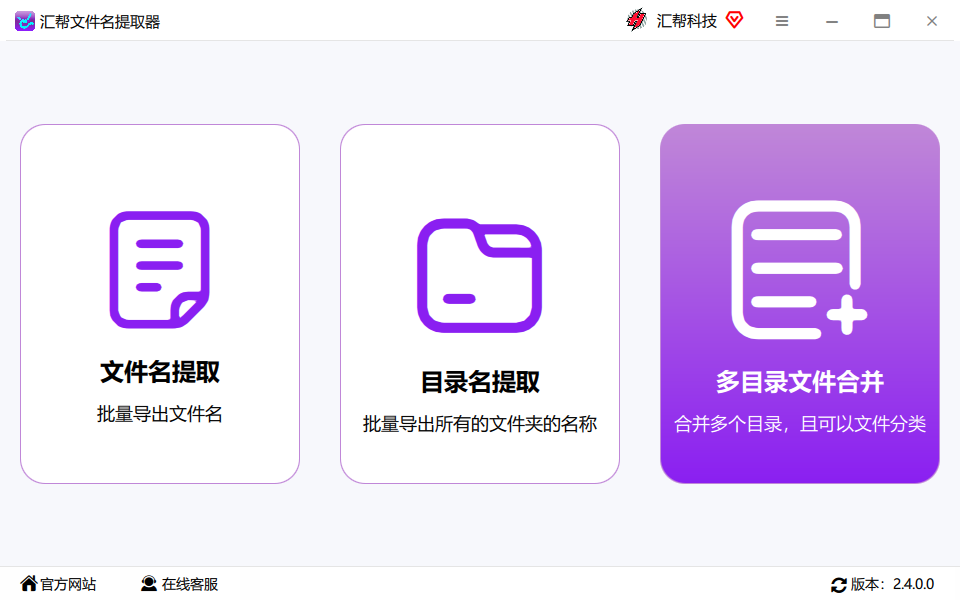Open 在线客服 link
The image size is (960, 600).
click(190, 584)
